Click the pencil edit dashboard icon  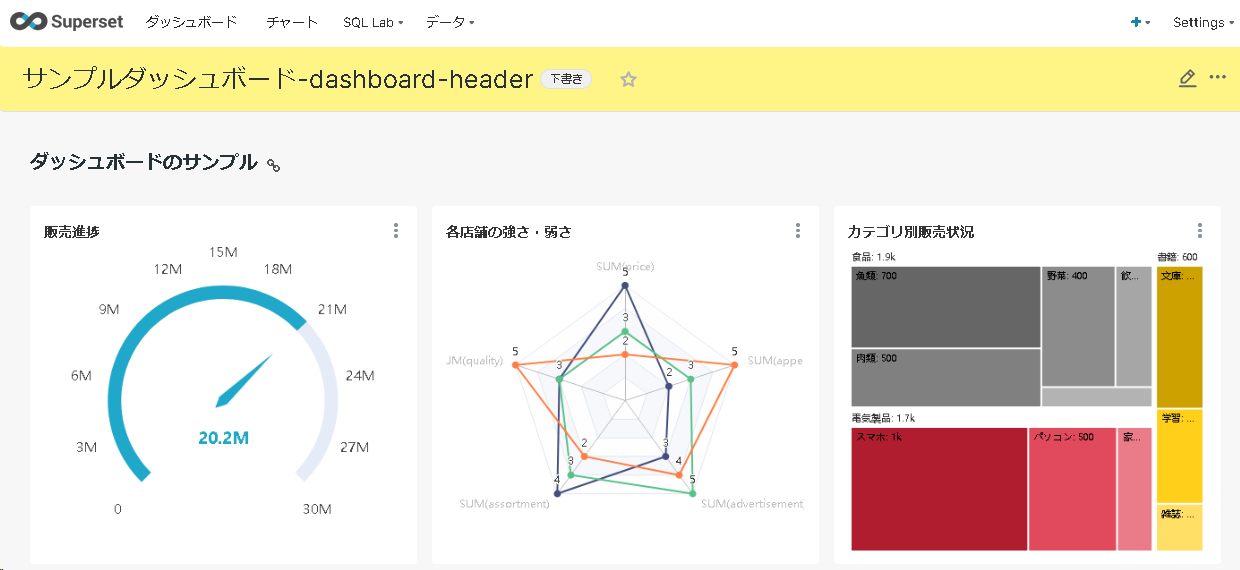(1187, 78)
